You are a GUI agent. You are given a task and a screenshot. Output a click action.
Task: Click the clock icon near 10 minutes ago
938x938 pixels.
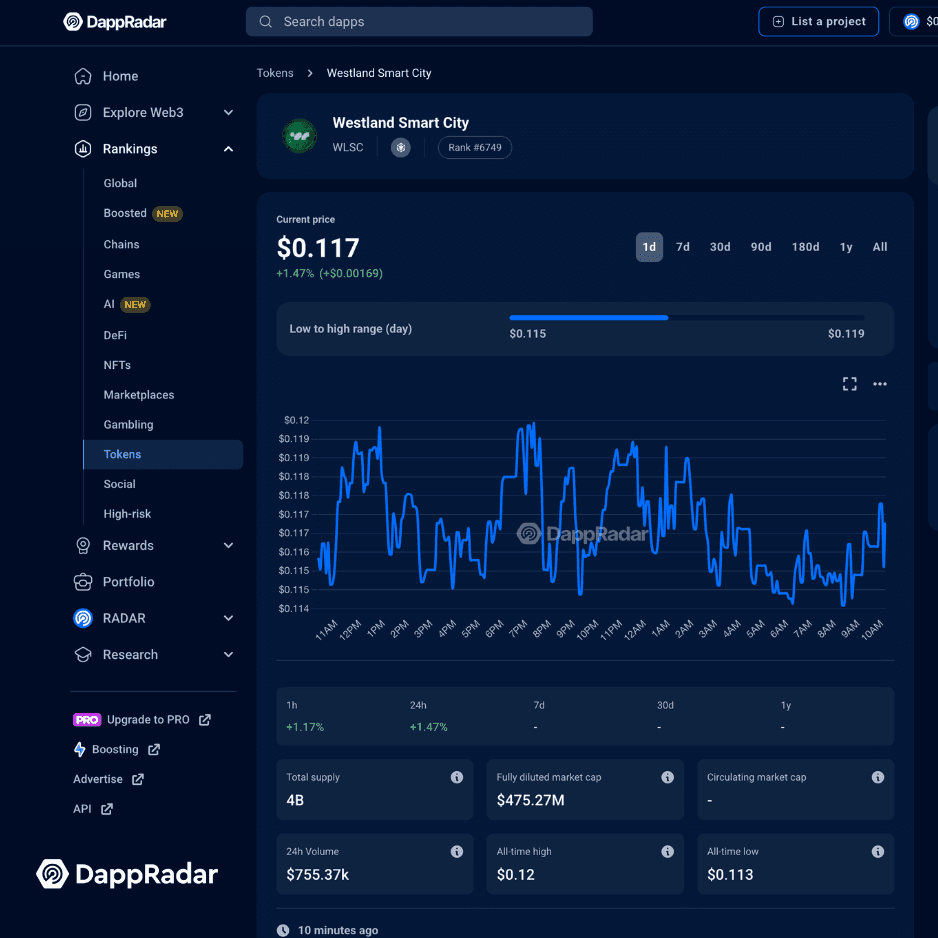(x=282, y=930)
